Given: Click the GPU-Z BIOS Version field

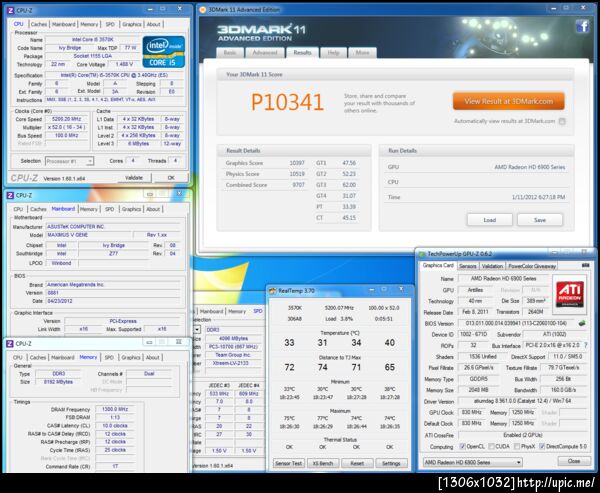Looking at the screenshot, I should tap(518, 323).
